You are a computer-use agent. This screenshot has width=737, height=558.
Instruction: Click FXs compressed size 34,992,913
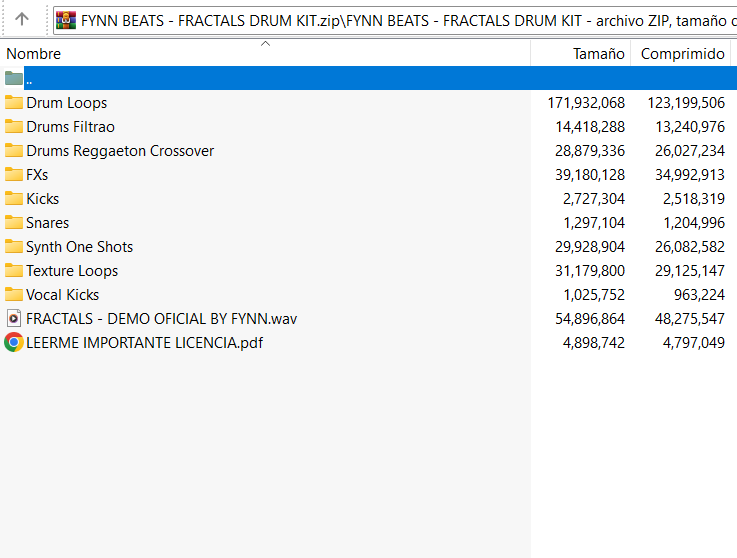[x=690, y=174]
